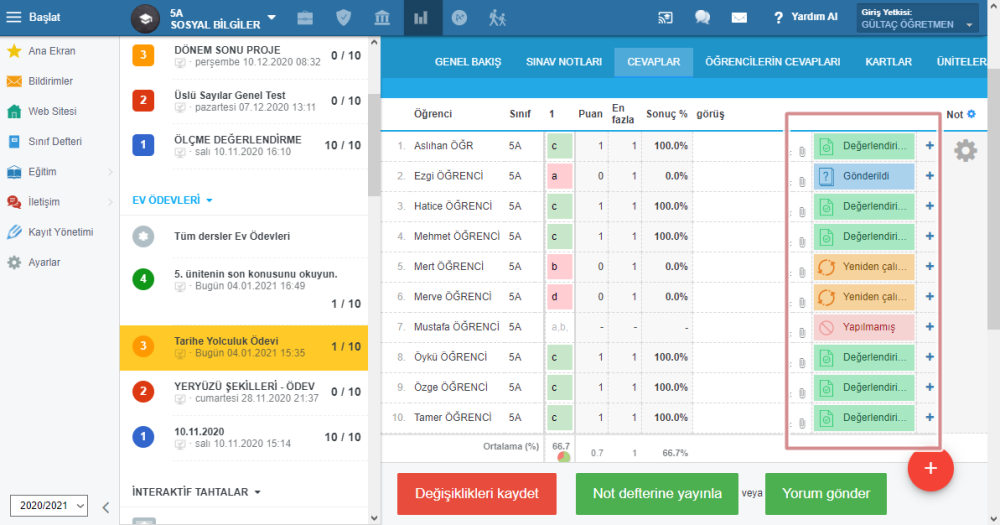Screen dimensions: 1000x525
Task: Collapse the EV ÖDEVLERİ section
Action: click(172, 200)
